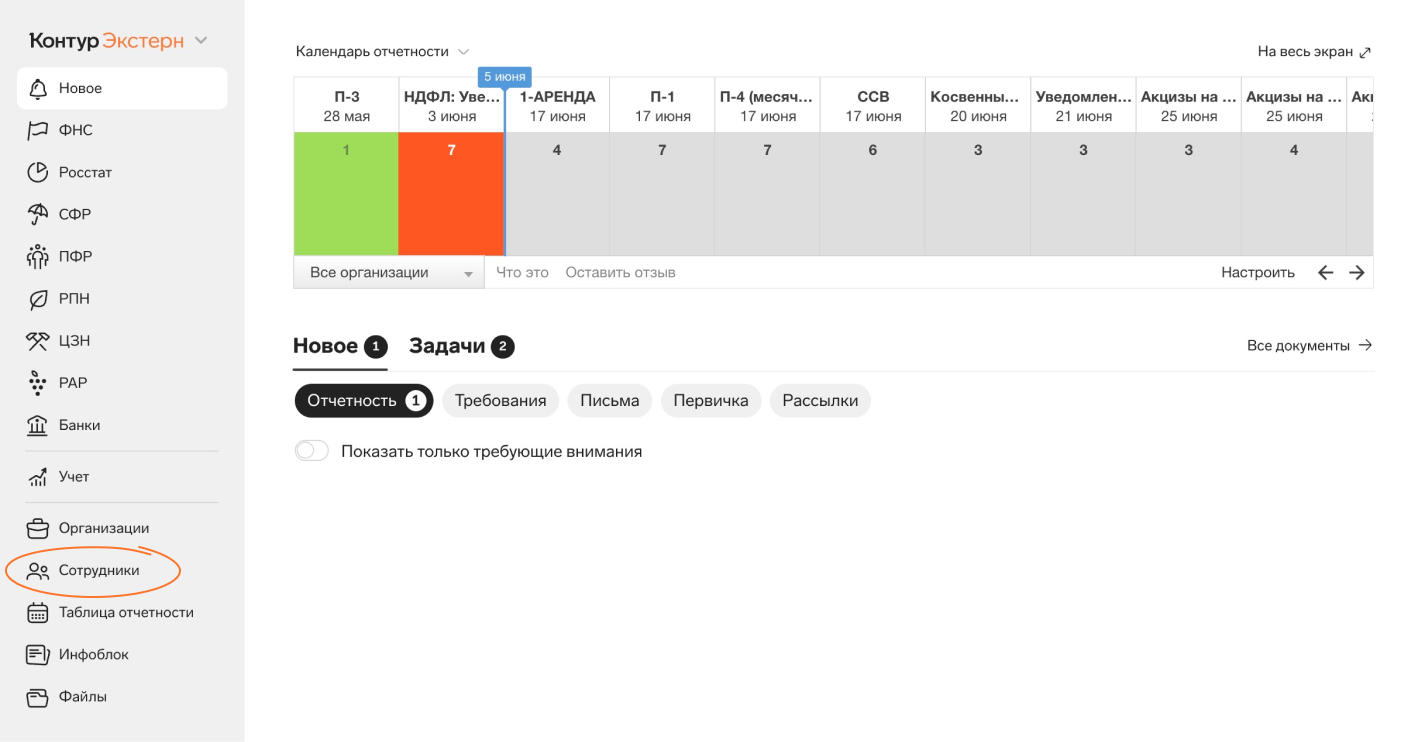Click the crossed tools icon for ЦЗН

click(38, 340)
